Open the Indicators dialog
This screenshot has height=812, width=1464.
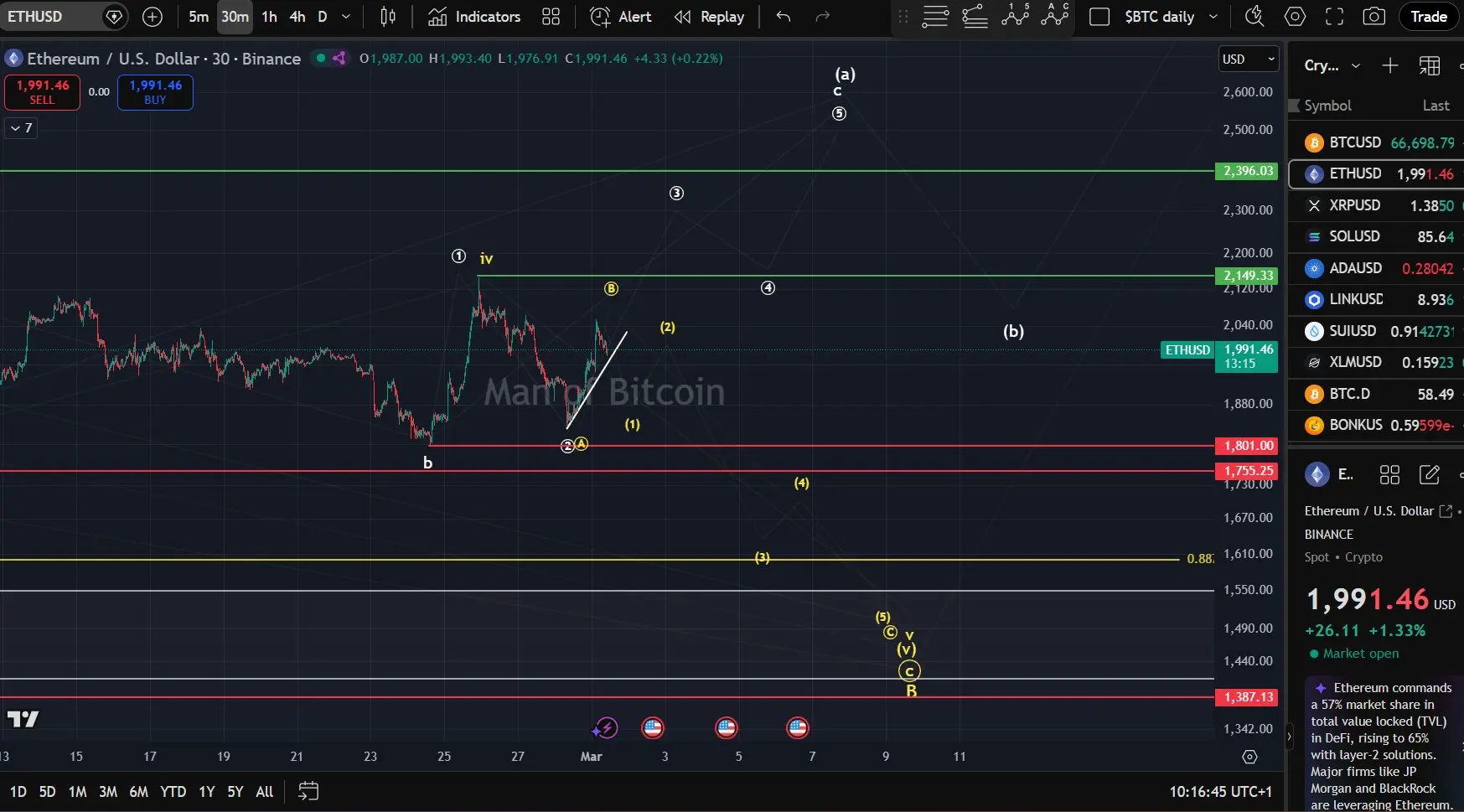(x=474, y=17)
